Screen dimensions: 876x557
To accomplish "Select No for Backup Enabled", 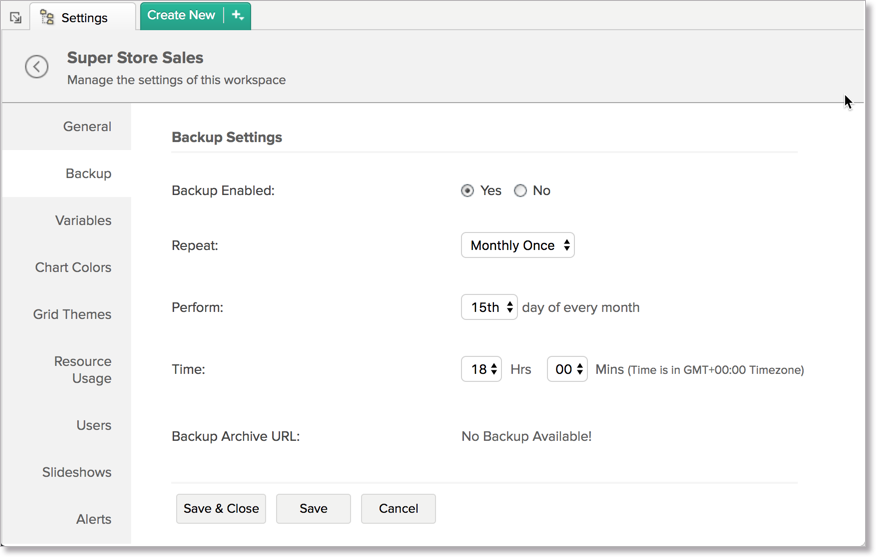I will click(x=520, y=191).
